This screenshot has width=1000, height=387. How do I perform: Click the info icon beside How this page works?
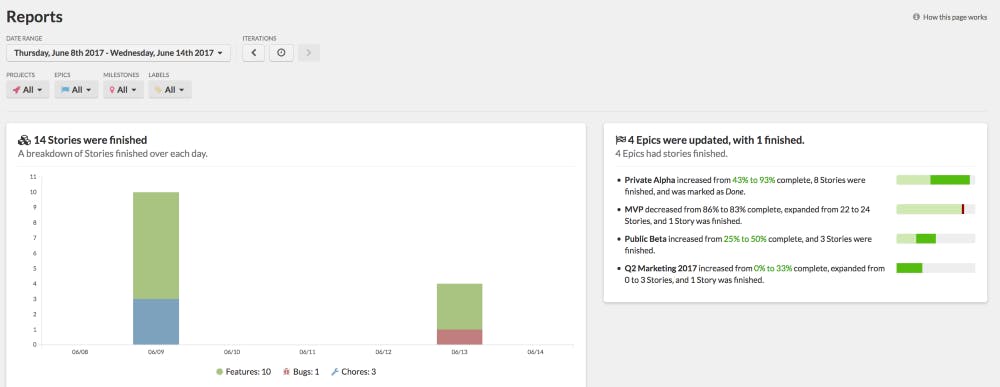pos(916,17)
